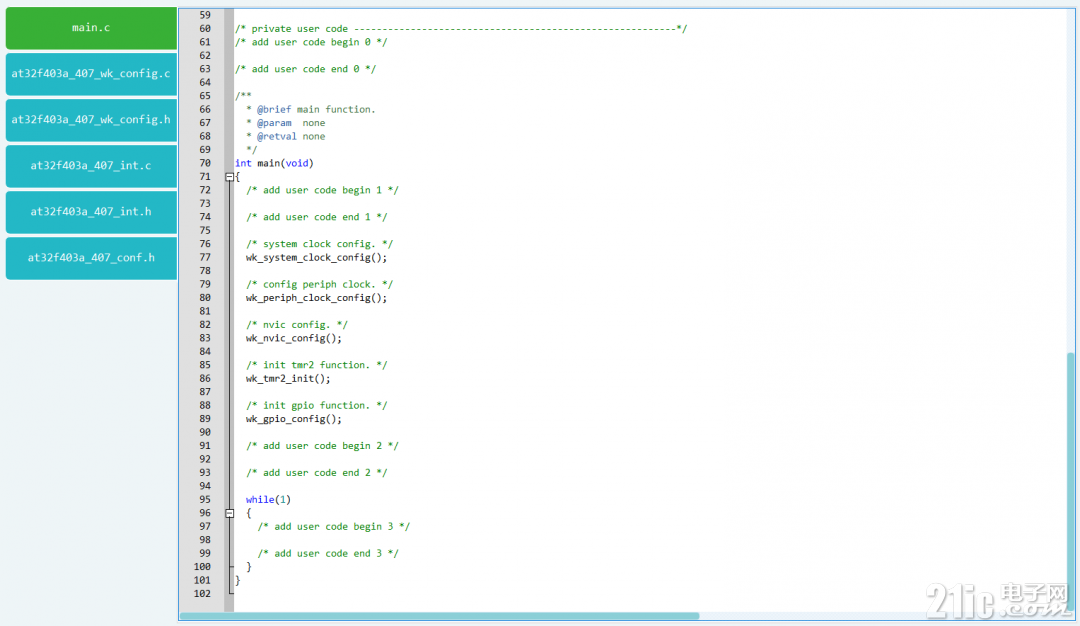Click 'wk_gpio_config();' code line
Viewport: 1080px width, 626px height.
(293, 419)
